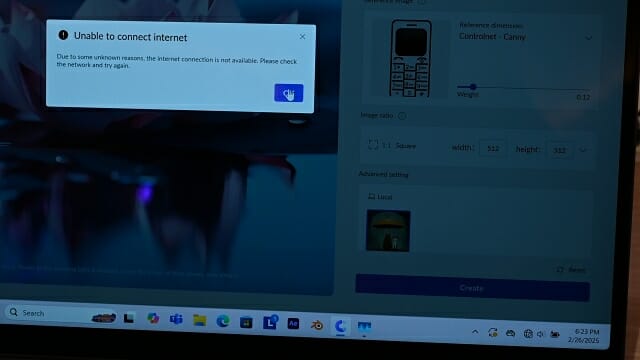Open the Controlnet - Canny reference dropdown
640x360 pixels.
(x=526, y=37)
